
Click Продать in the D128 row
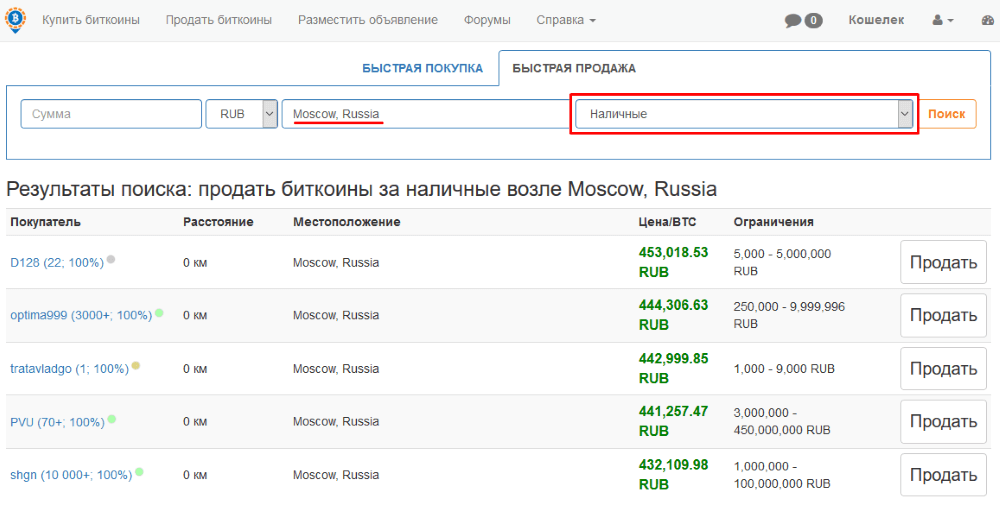pyautogui.click(x=943, y=262)
